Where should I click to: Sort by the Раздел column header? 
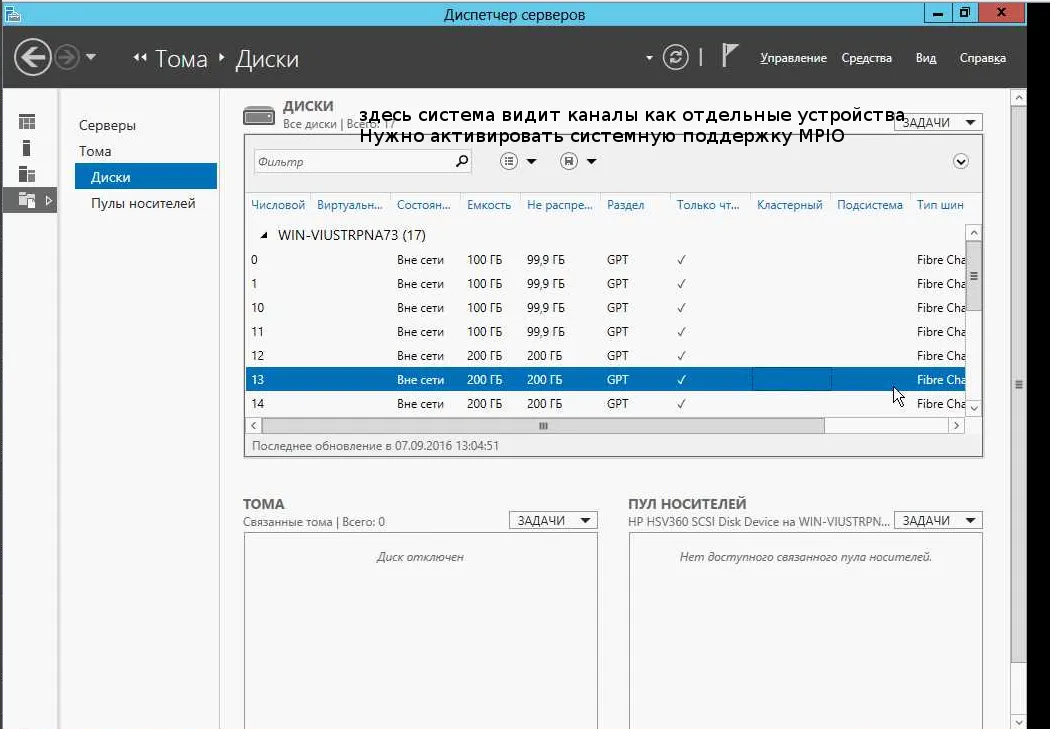click(x=625, y=205)
